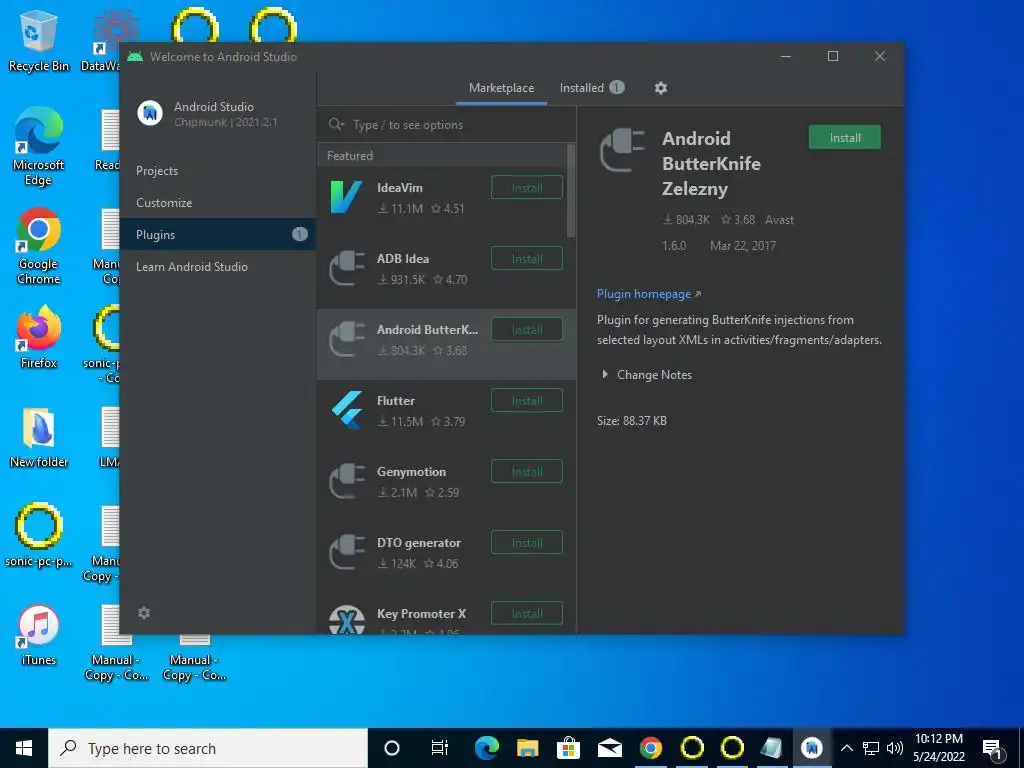Select the DTO generator plugin title
Image resolution: width=1024 pixels, height=768 pixels.
[x=419, y=543]
